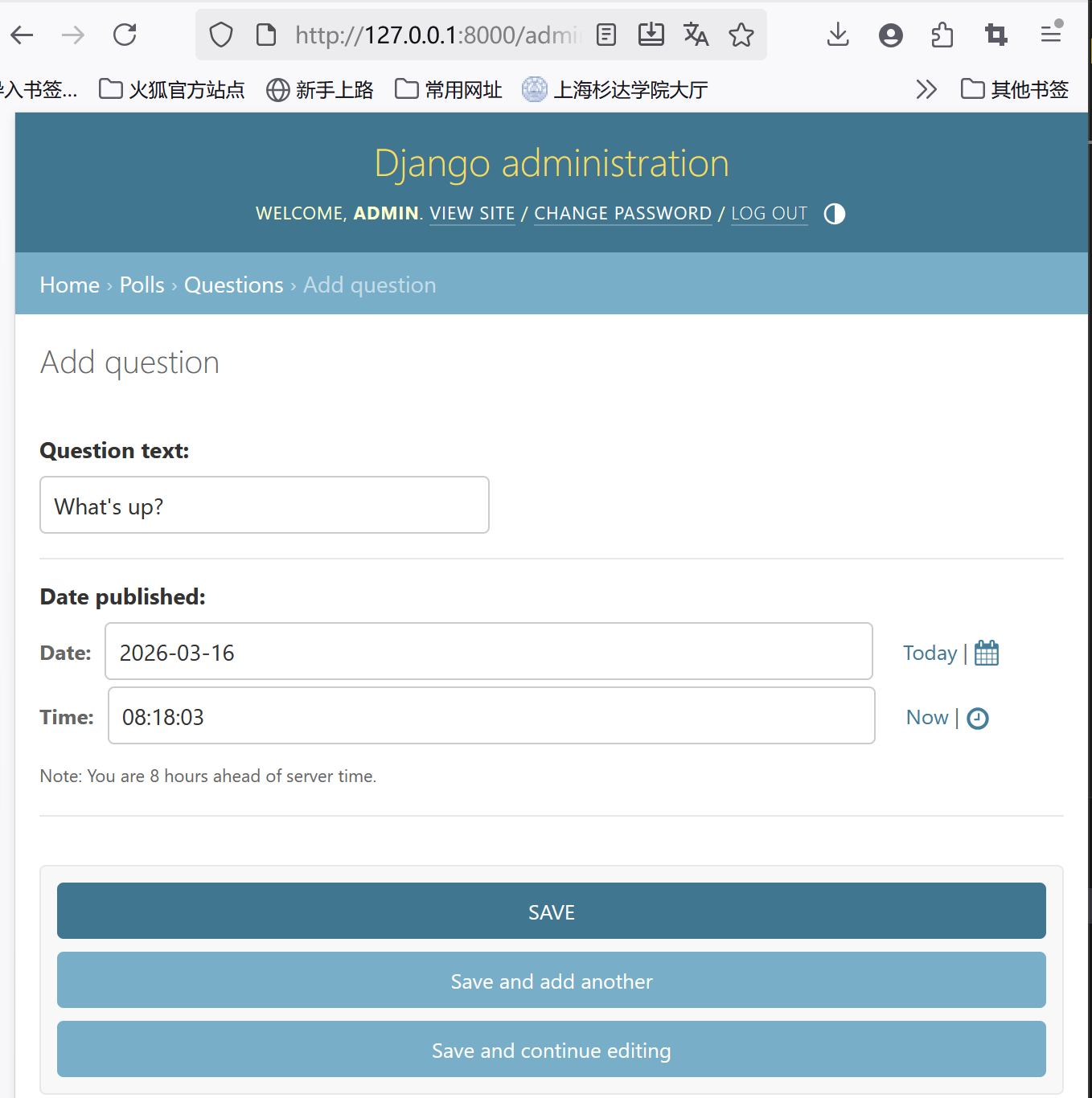Open the 上海杉达学院大厅 bookmark
Screen dimensions: 1092x1098
[x=615, y=89]
